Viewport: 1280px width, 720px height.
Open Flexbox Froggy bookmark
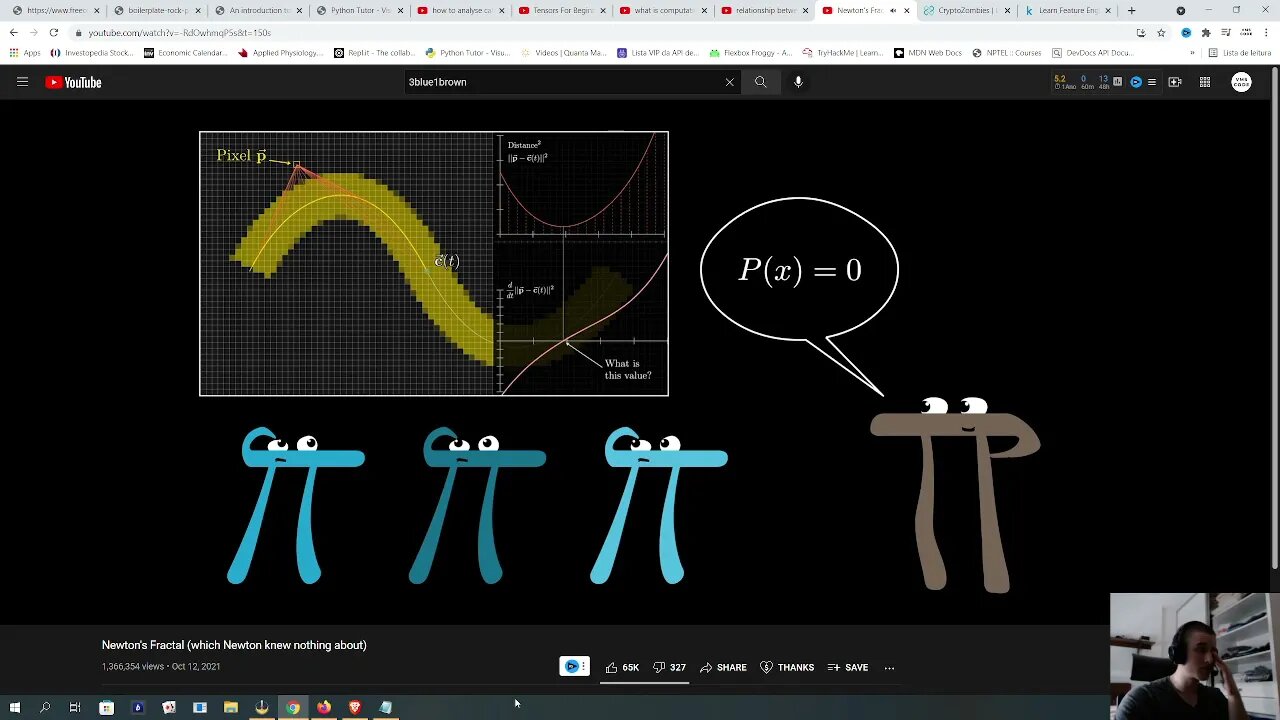point(749,53)
